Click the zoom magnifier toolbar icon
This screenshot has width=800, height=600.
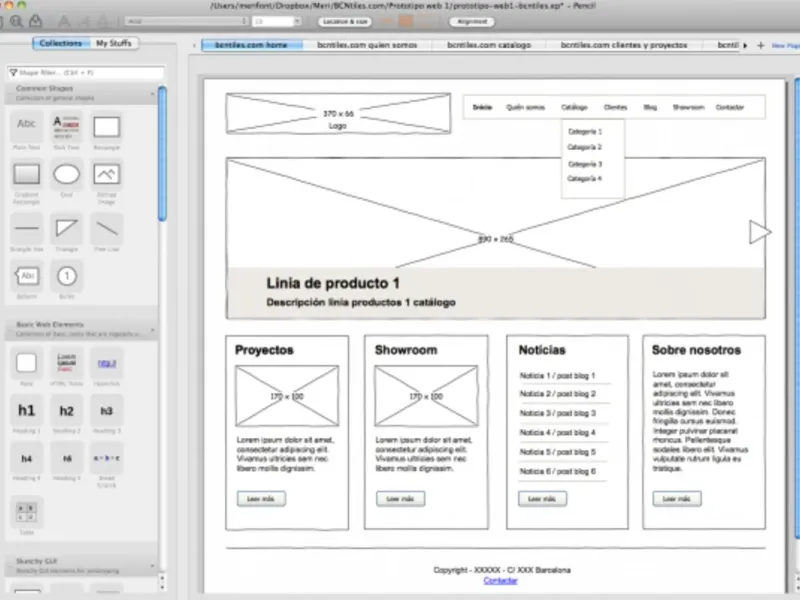coord(16,21)
